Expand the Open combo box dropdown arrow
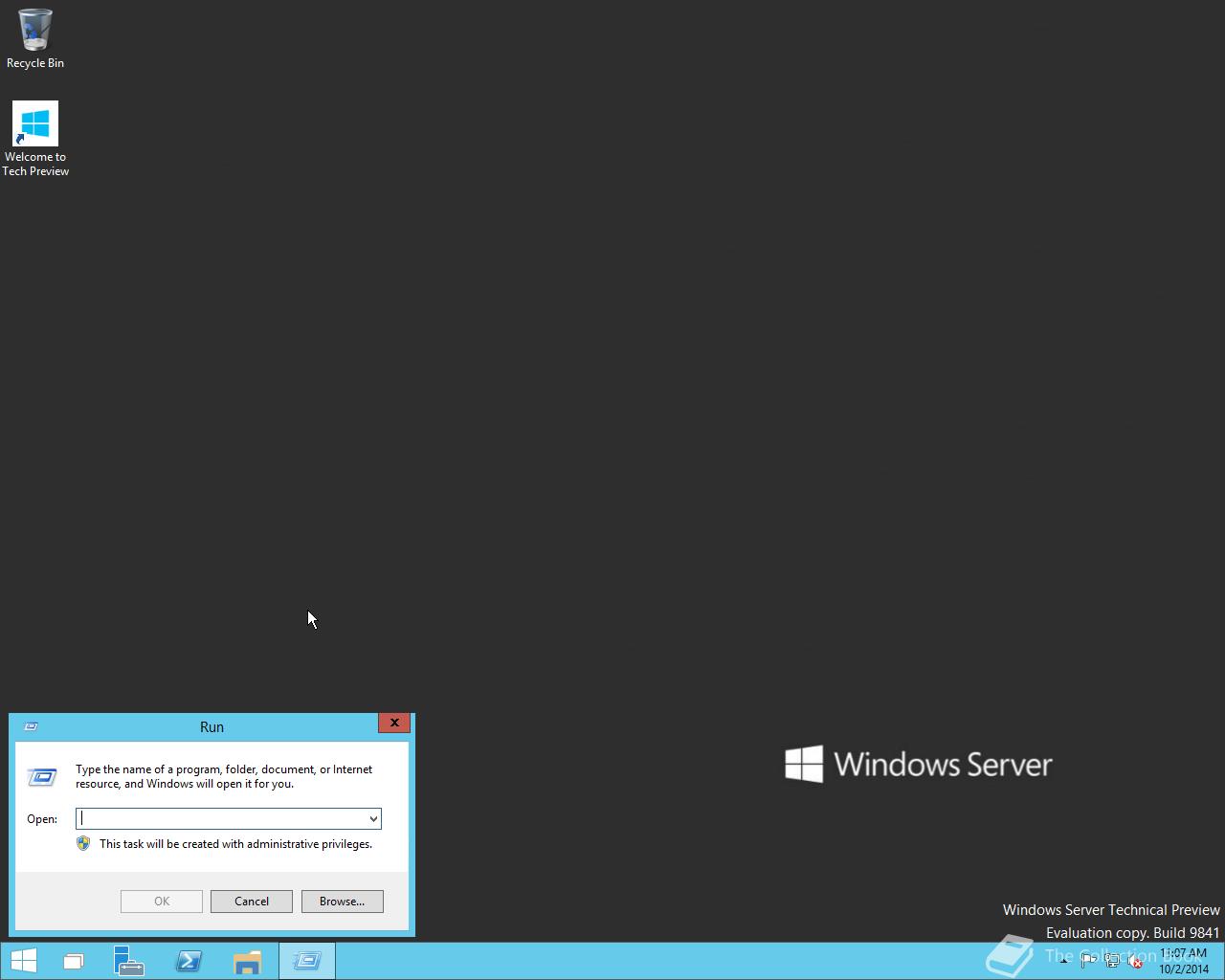The image size is (1225, 980). (x=373, y=818)
